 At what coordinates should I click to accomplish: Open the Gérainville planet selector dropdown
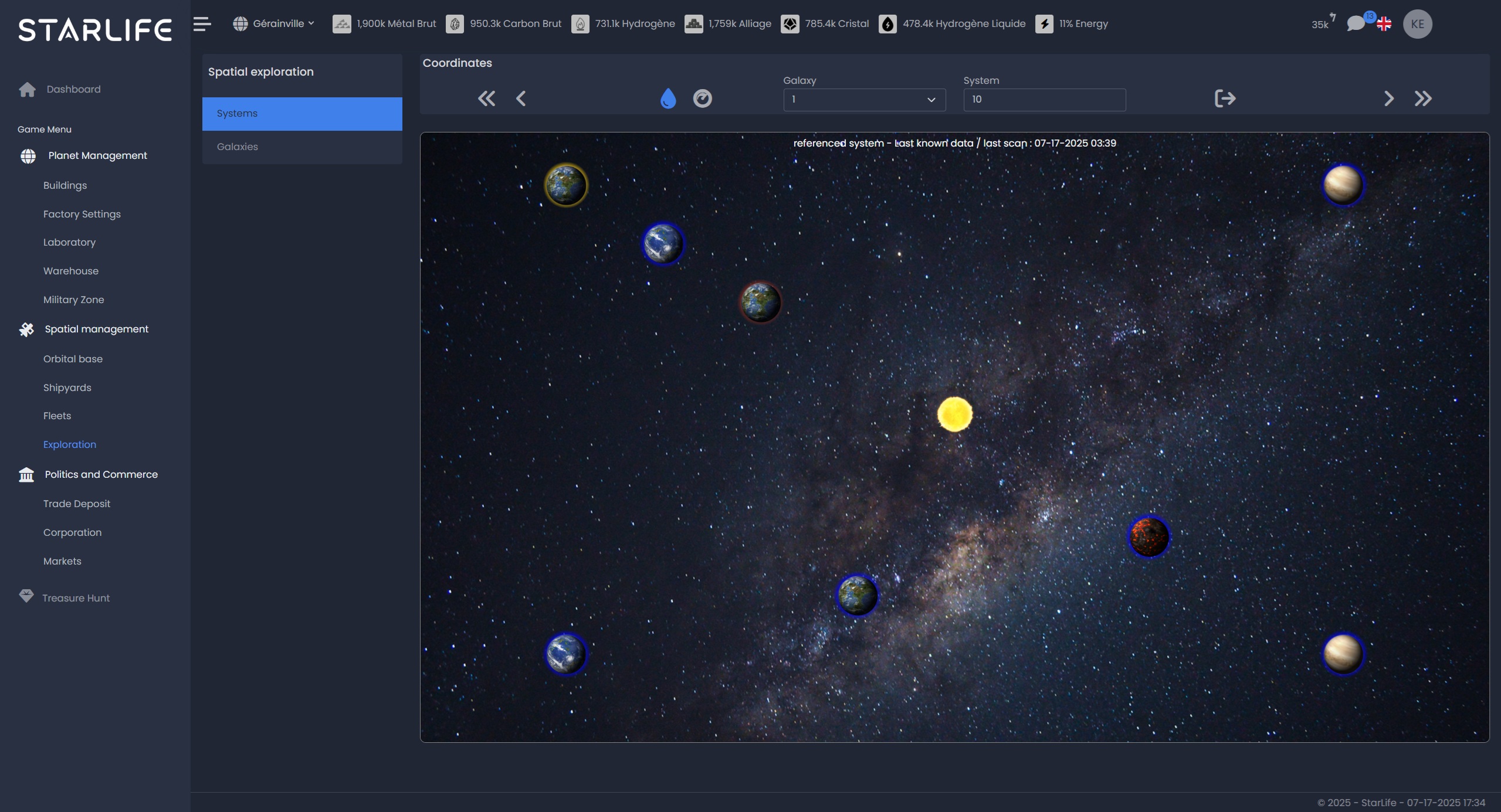click(274, 24)
